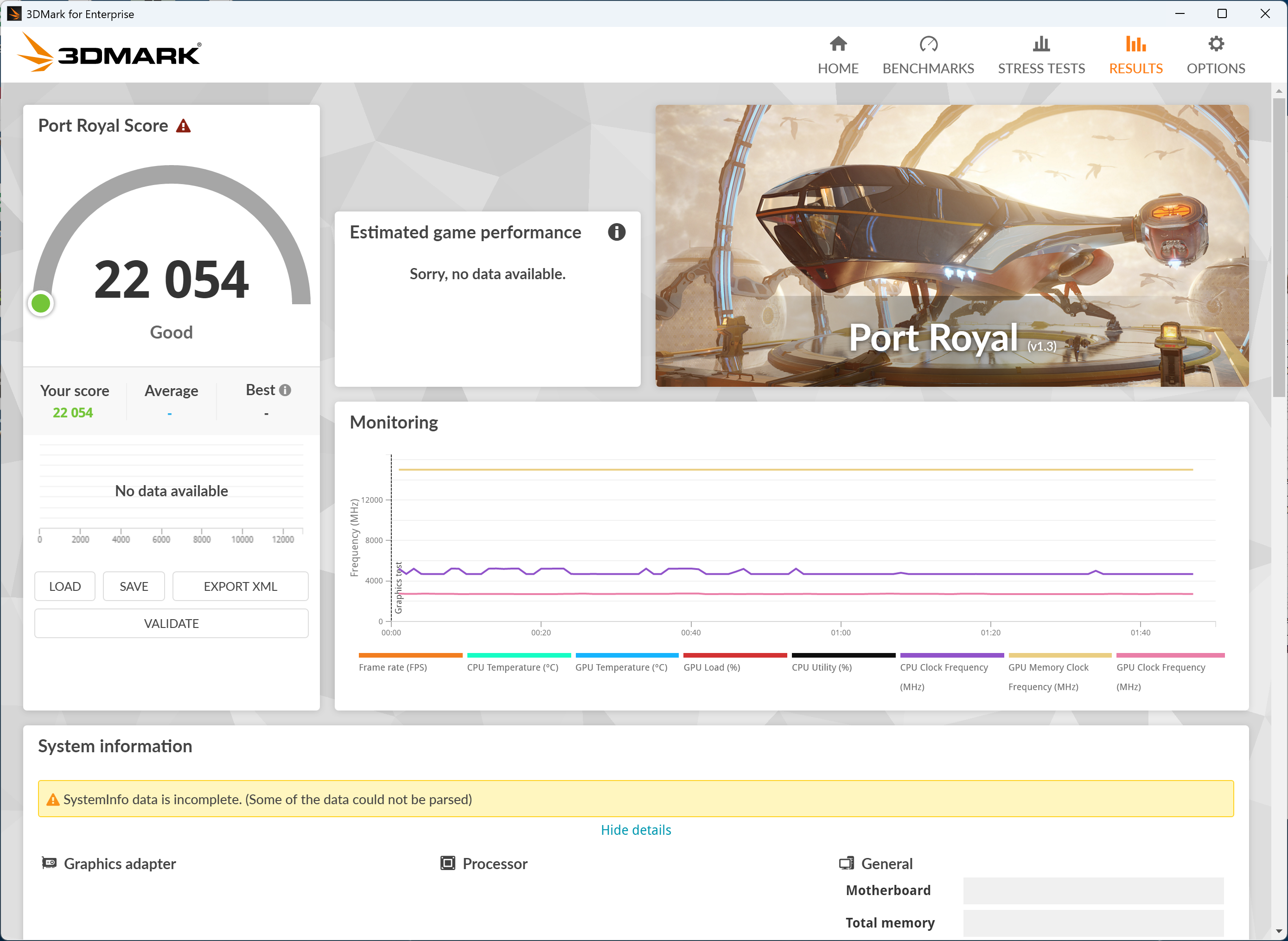Click the SystemInfo incomplete warning icon
This screenshot has width=1288, height=941.
pyautogui.click(x=52, y=800)
